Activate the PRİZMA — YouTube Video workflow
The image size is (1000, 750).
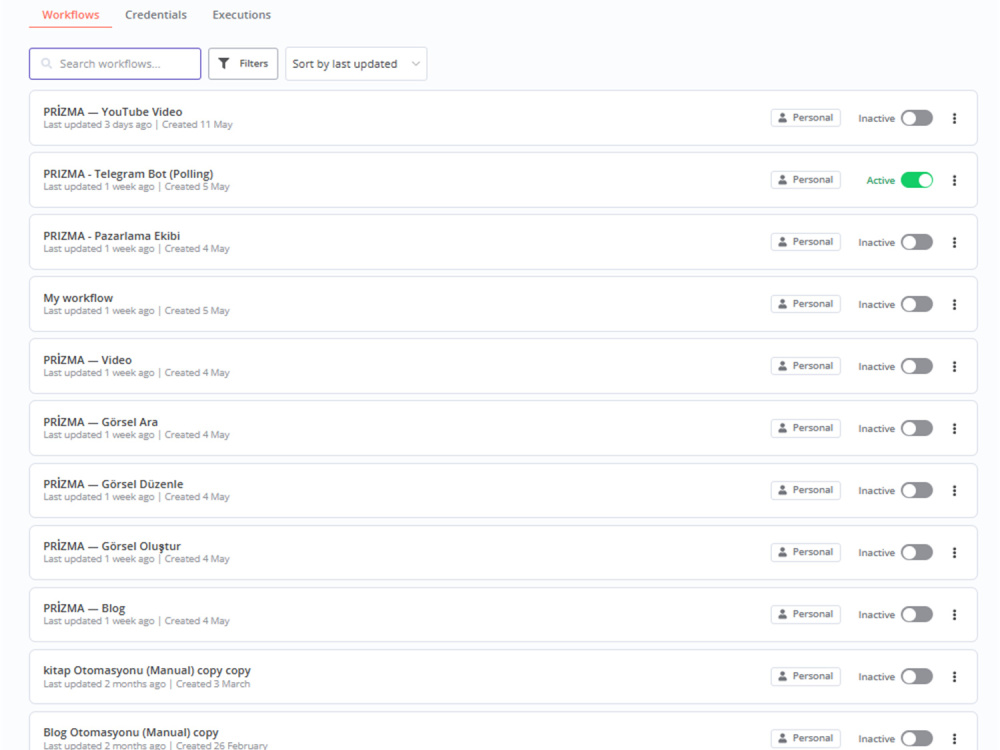click(x=916, y=118)
